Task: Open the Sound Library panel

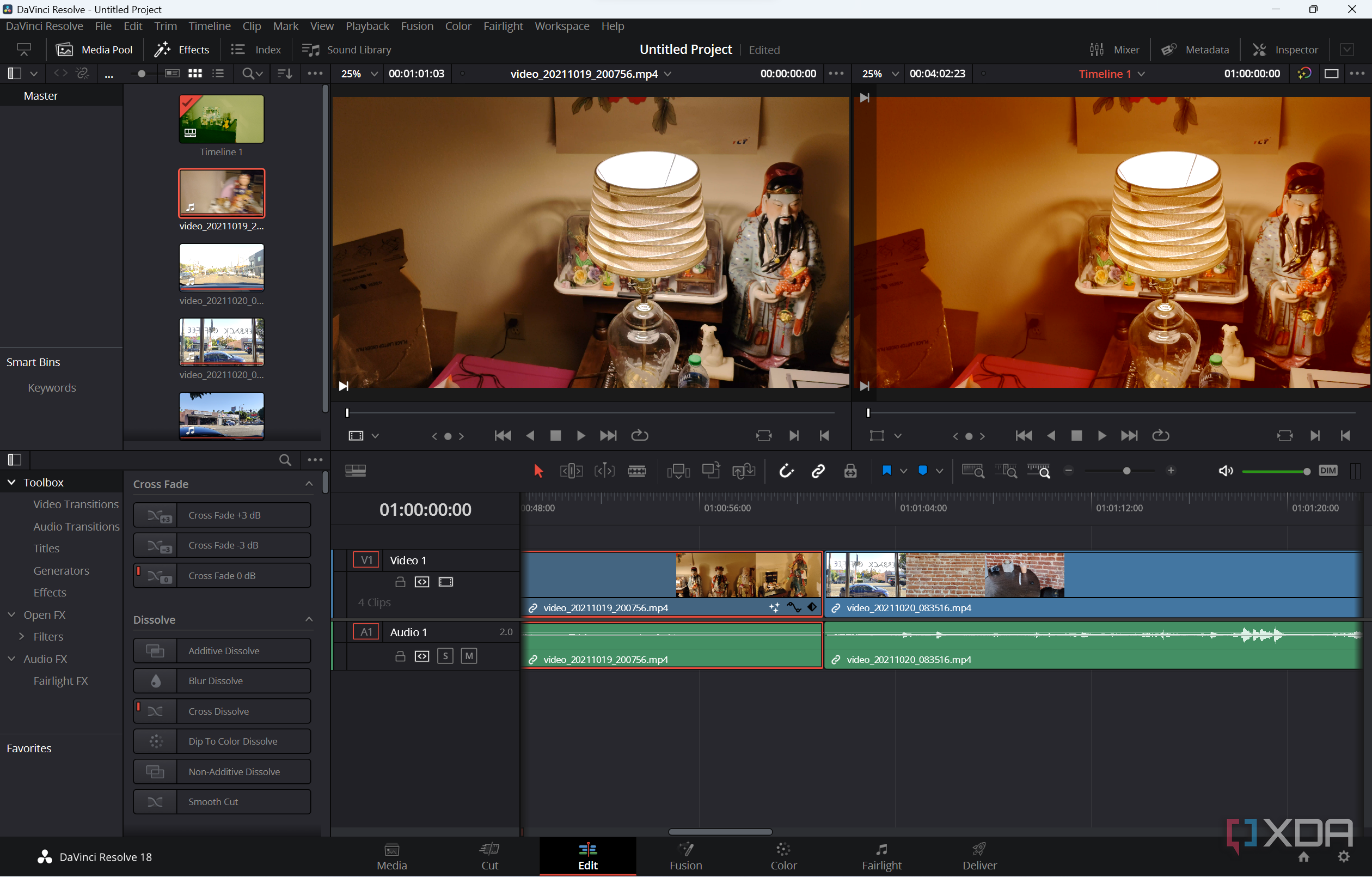Action: point(346,50)
